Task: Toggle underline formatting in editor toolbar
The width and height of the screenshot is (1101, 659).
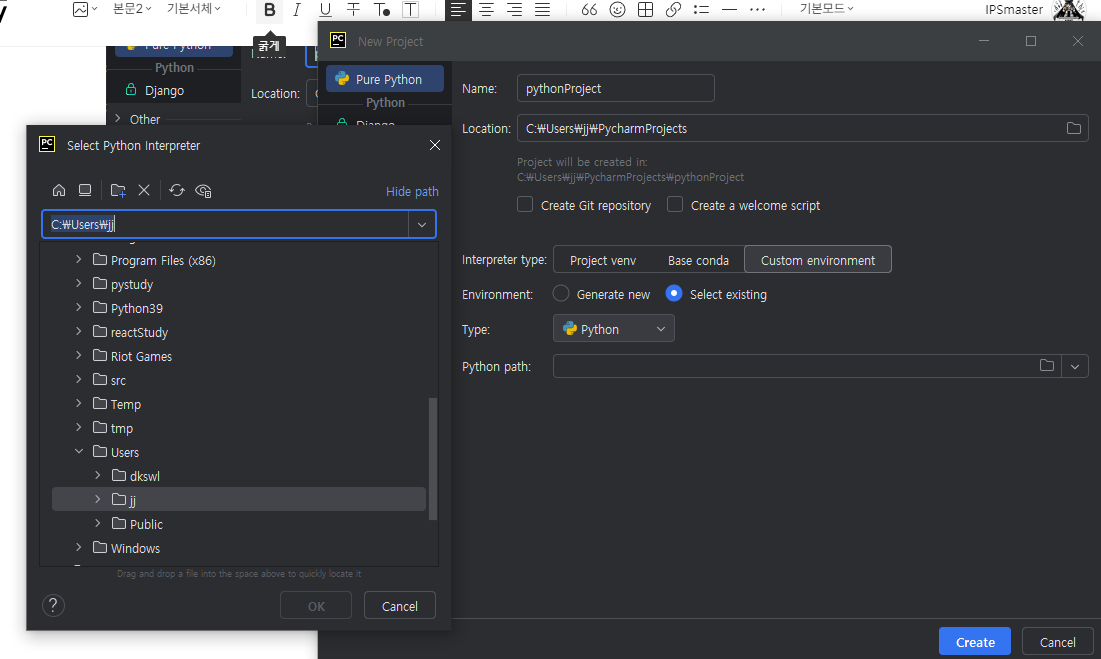Action: (x=325, y=10)
